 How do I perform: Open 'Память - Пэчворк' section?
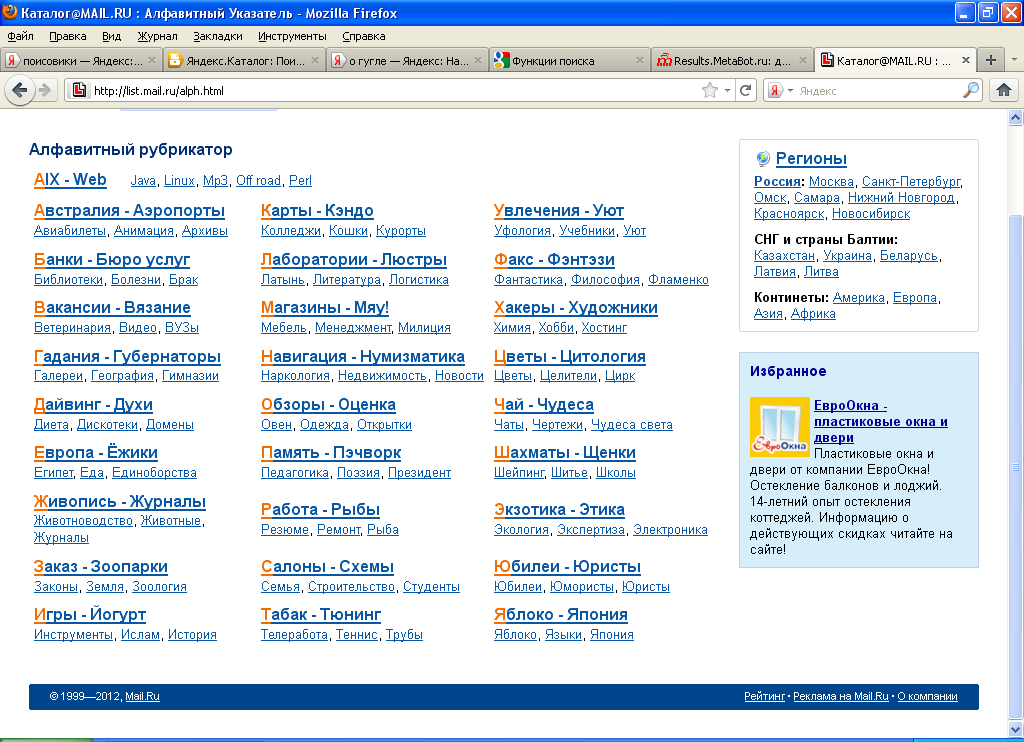330,452
